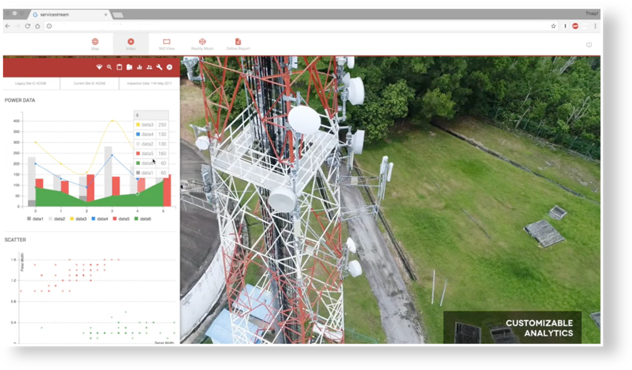Click the magnifier search icon in red toolbar
The height and width of the screenshot is (370, 632).
pyautogui.click(x=109, y=67)
